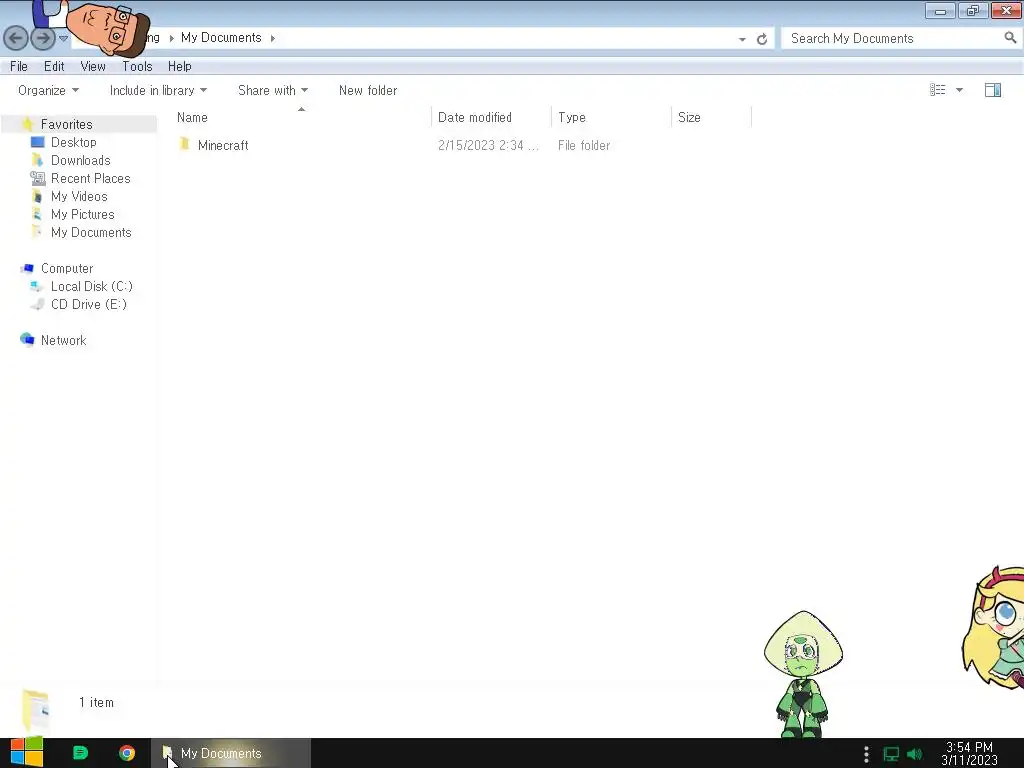
Task: Click the Minecraft date modified value
Action: [x=488, y=145]
